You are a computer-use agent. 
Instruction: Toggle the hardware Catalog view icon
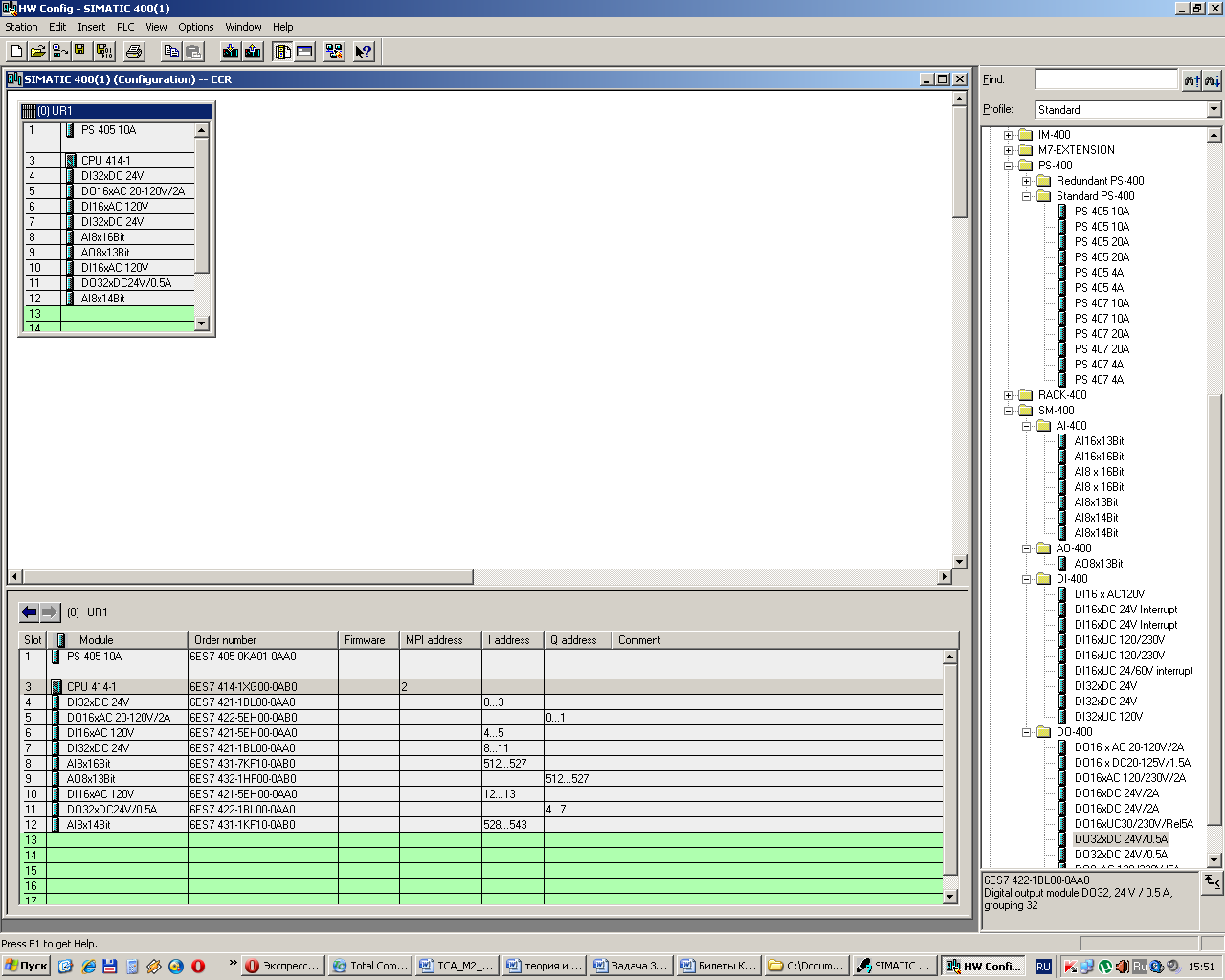(282, 52)
